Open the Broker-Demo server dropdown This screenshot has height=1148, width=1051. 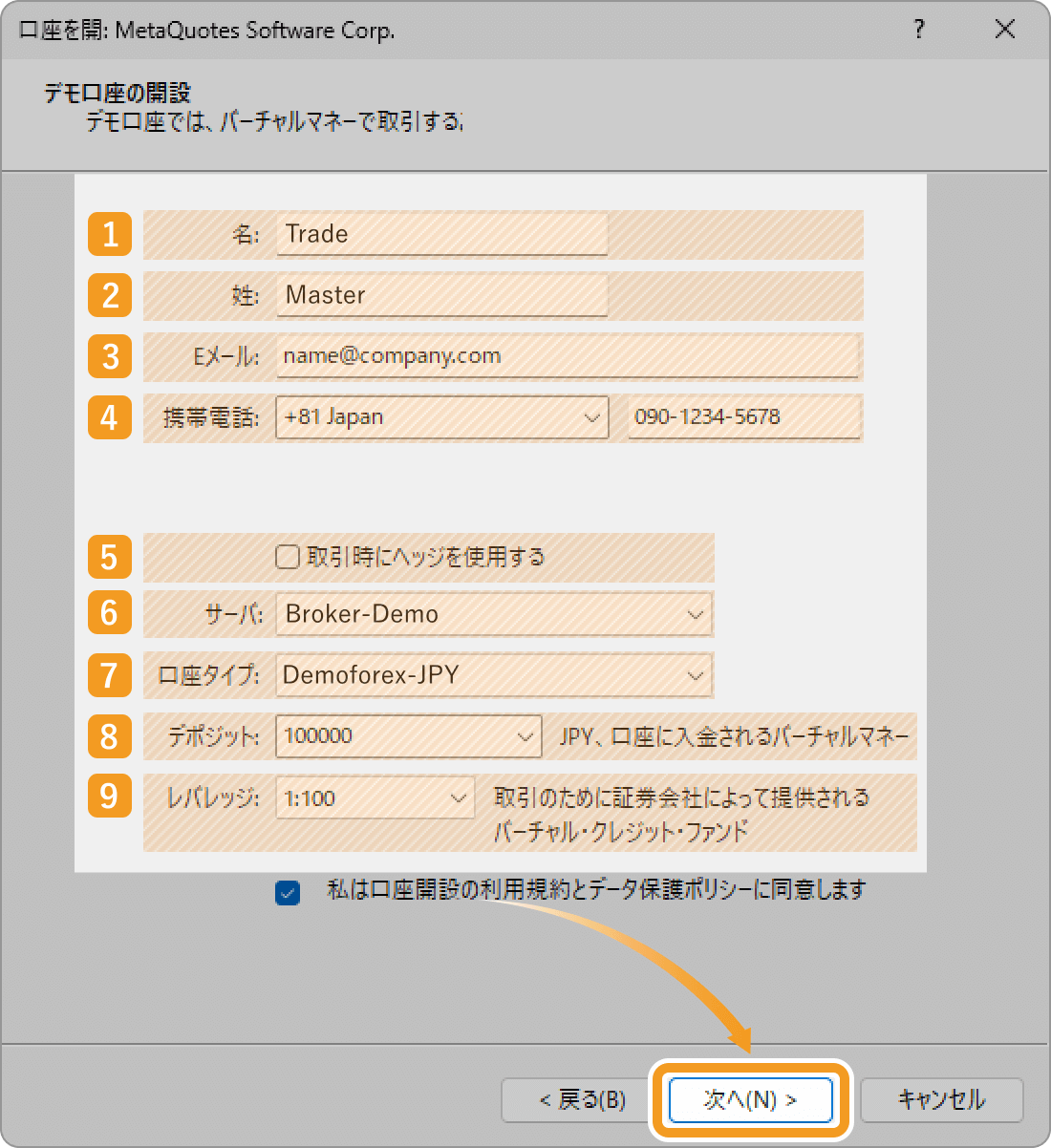tap(493, 614)
